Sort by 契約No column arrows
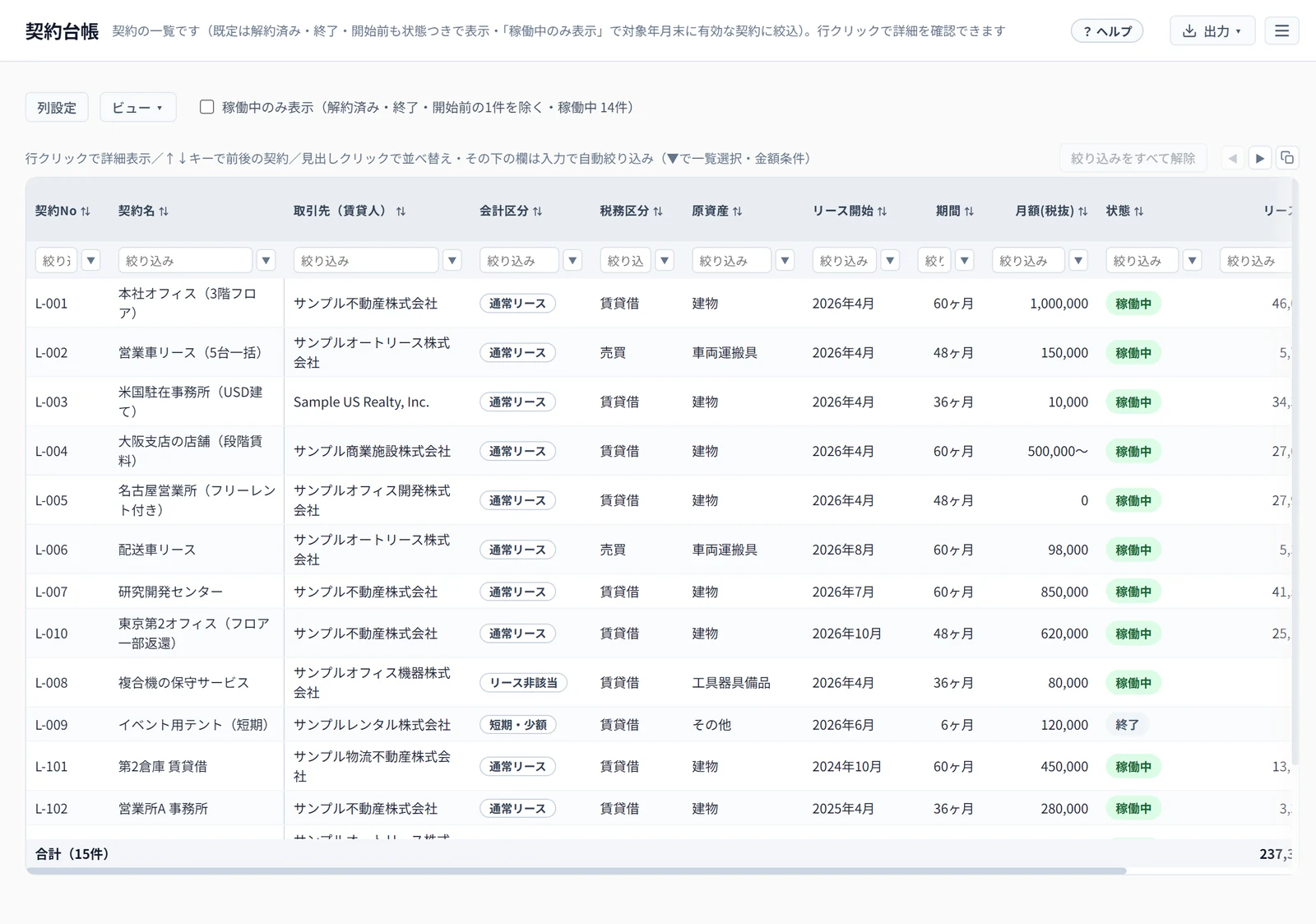This screenshot has height=924, width=1316. (86, 211)
